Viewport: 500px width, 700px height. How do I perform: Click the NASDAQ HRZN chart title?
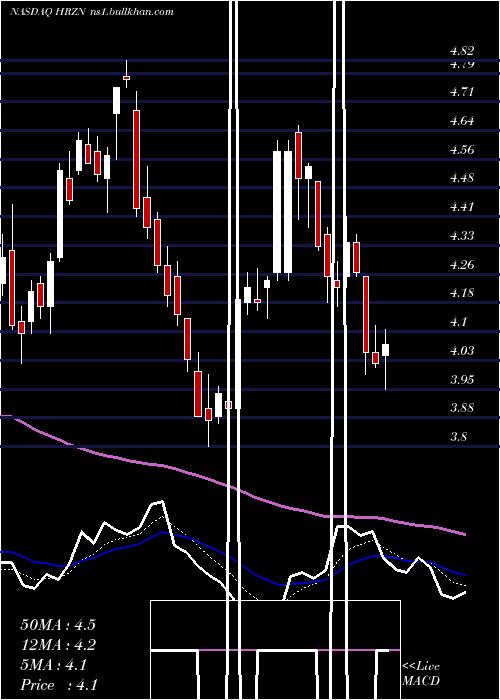point(92,12)
